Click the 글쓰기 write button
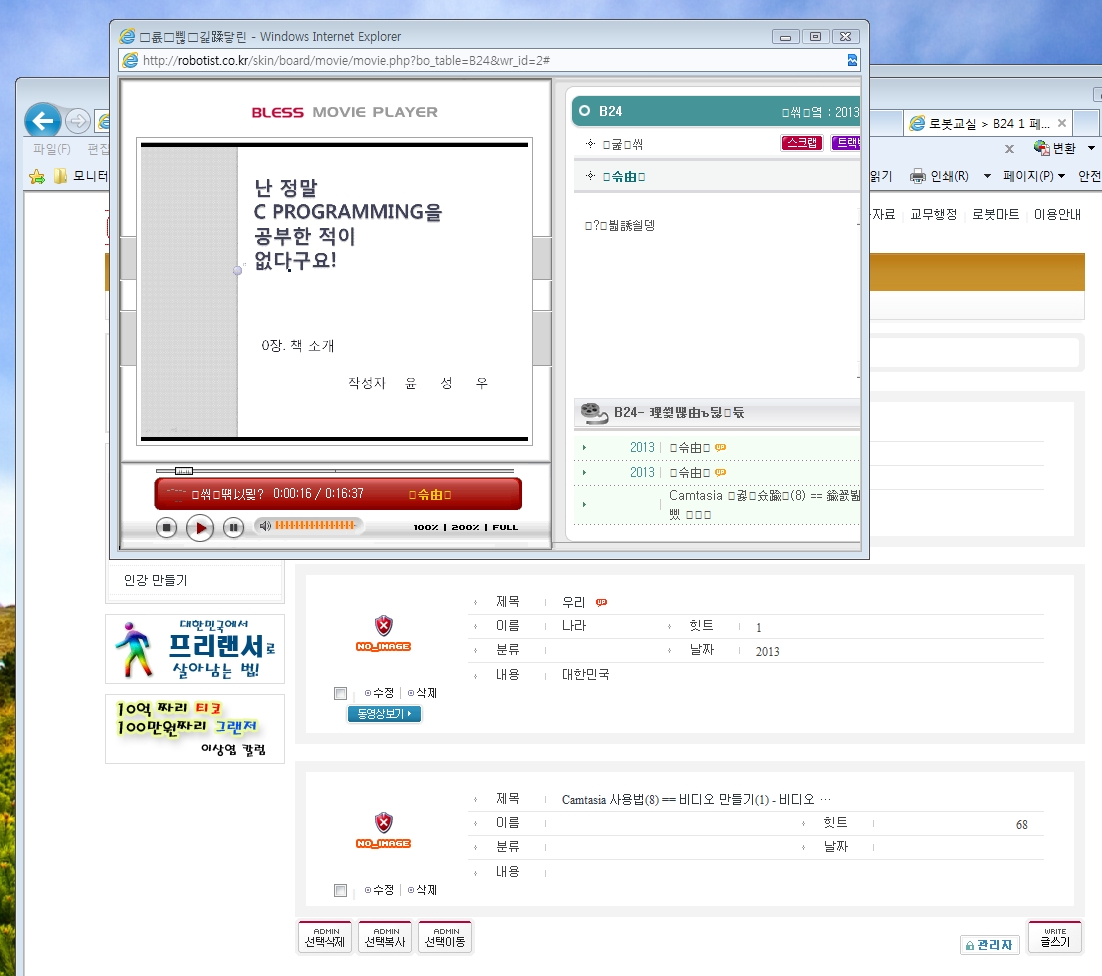Viewport: 1102px width, 976px height. point(1054,938)
